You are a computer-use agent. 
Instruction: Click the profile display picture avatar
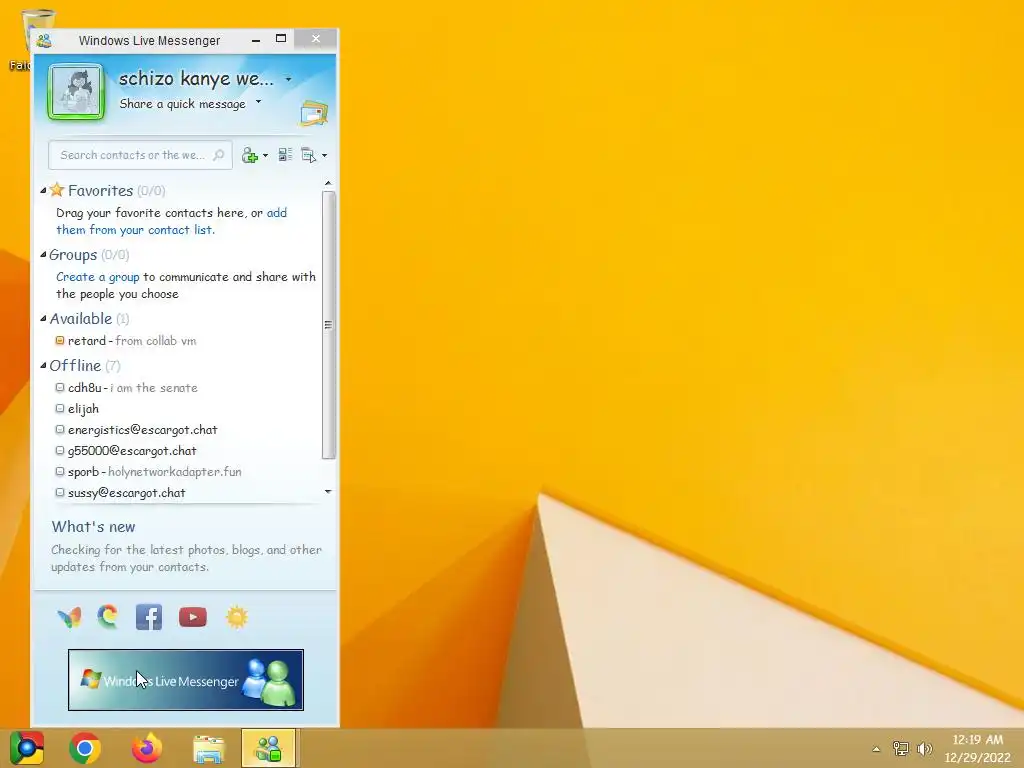click(76, 92)
